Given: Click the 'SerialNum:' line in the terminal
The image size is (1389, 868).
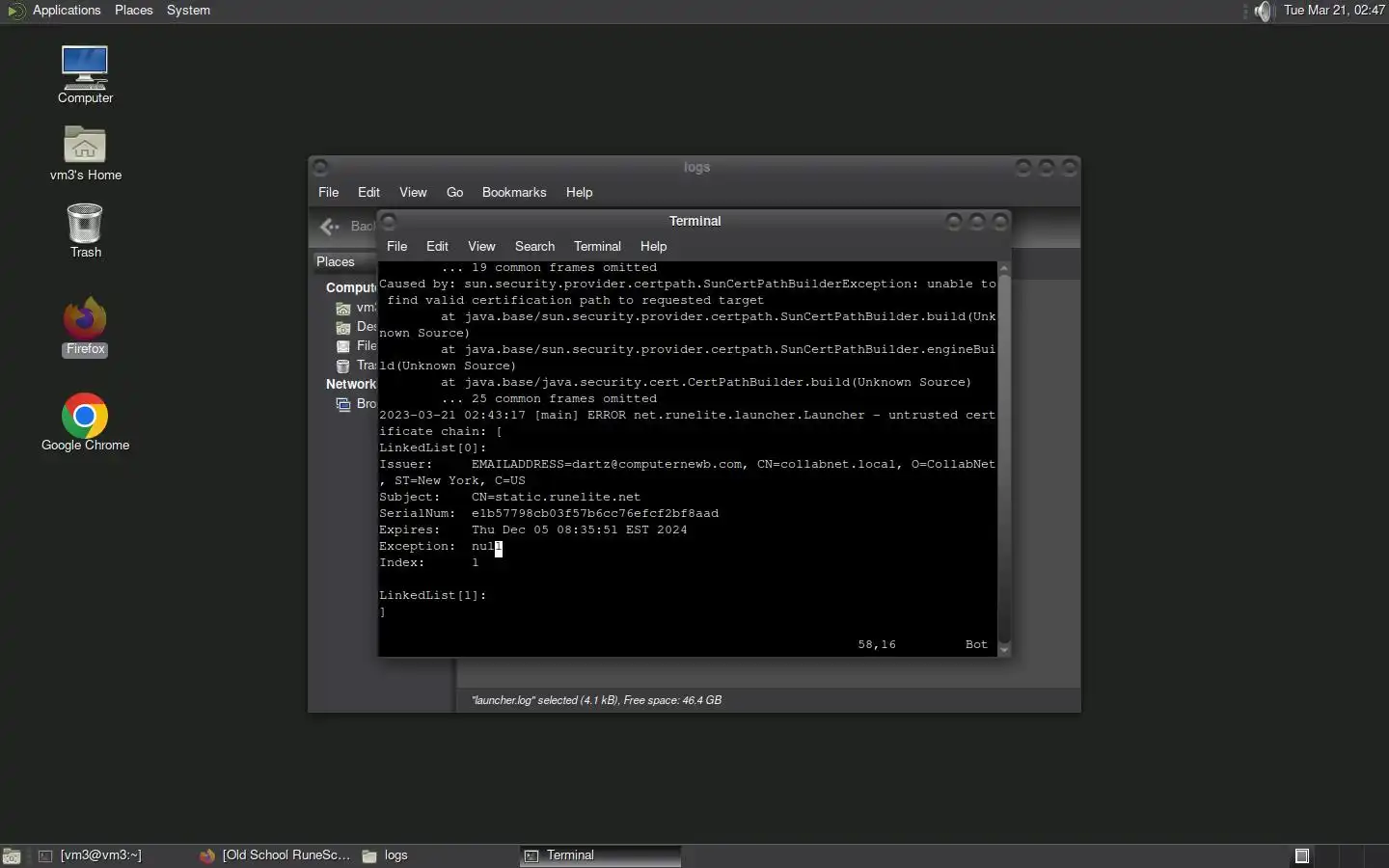Looking at the screenshot, I should 549,513.
